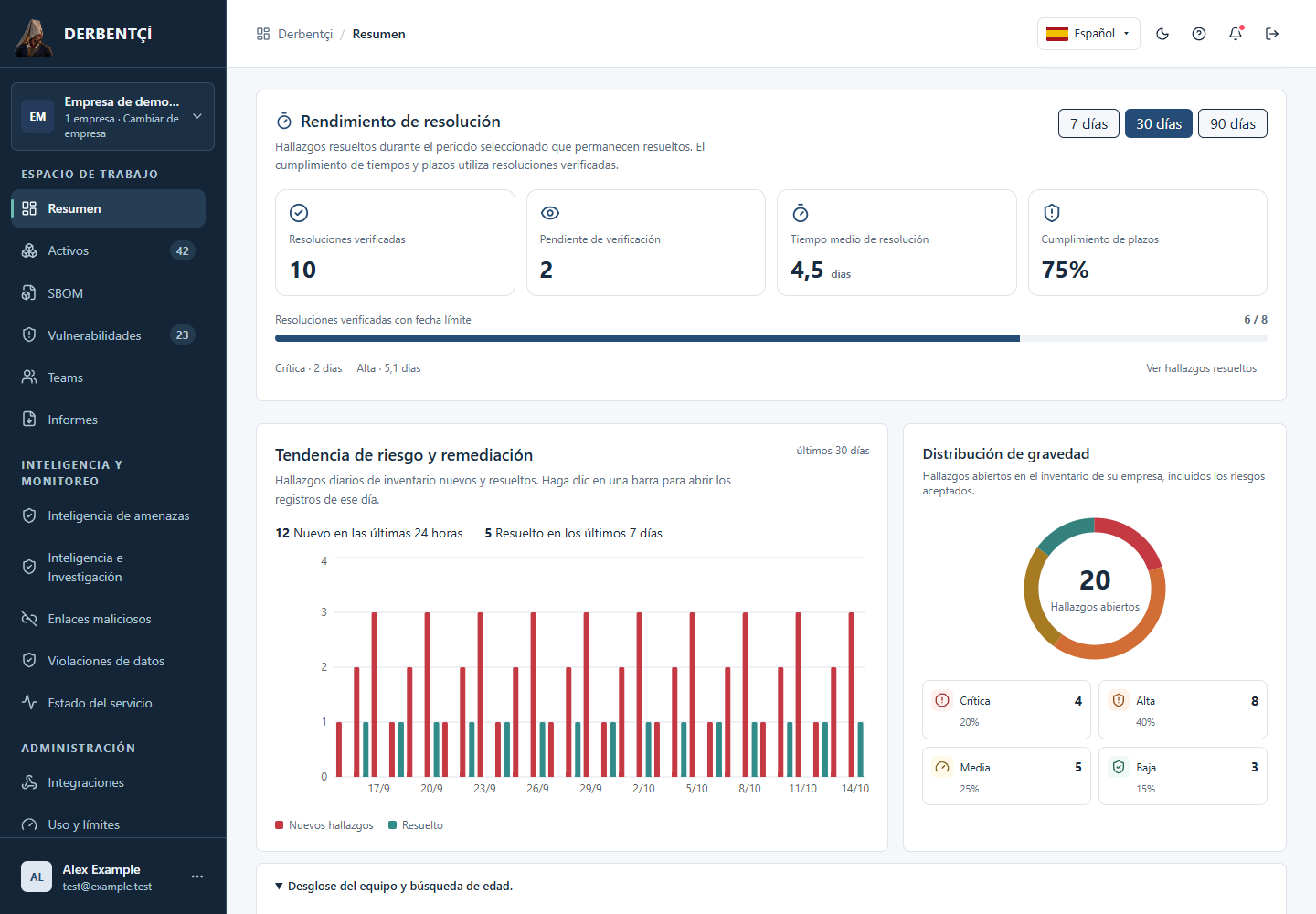Open the Crítica severity card
The width and height of the screenshot is (1316, 914).
coord(1006,709)
